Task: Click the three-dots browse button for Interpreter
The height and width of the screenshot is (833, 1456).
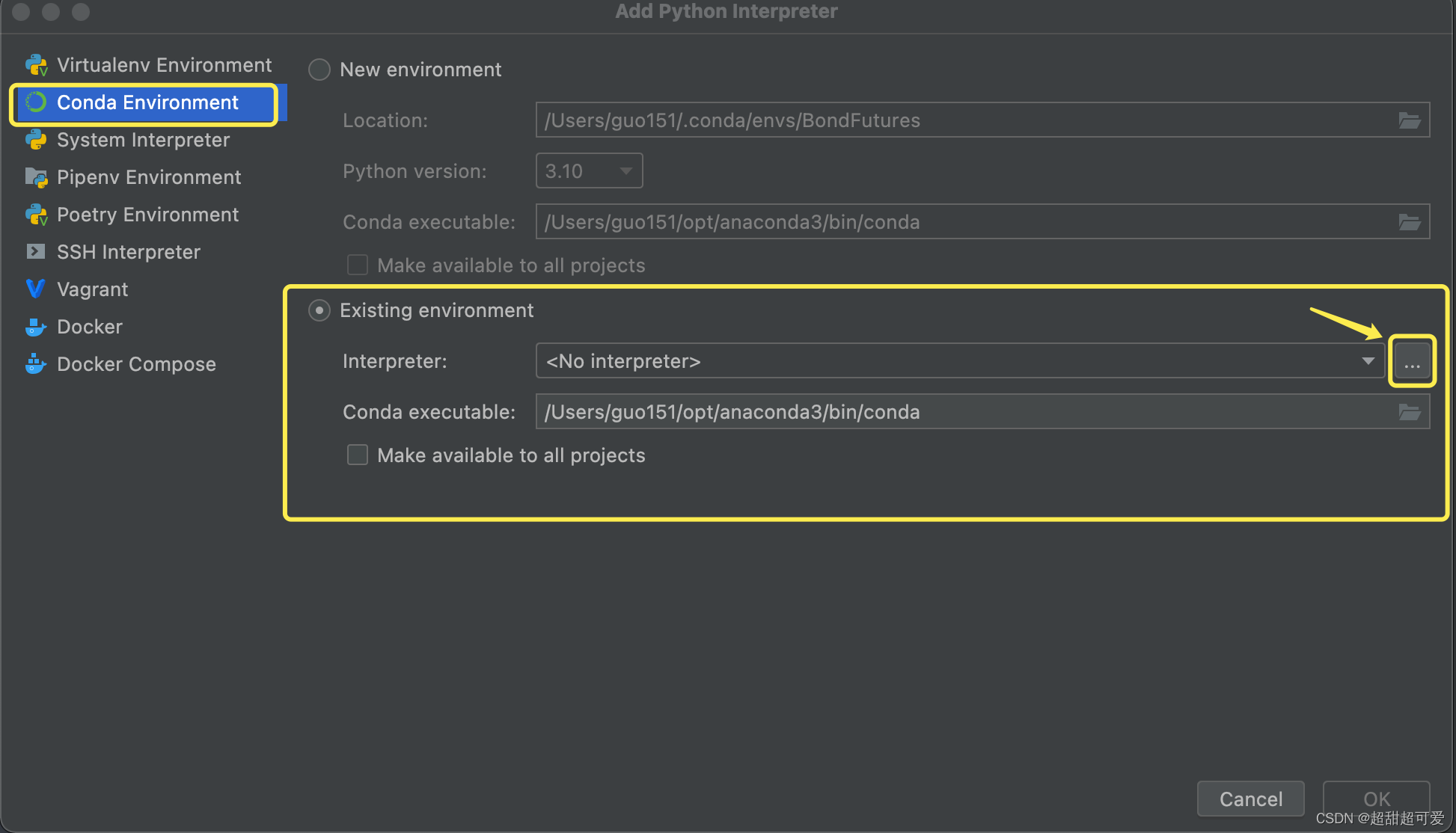Action: point(1412,362)
